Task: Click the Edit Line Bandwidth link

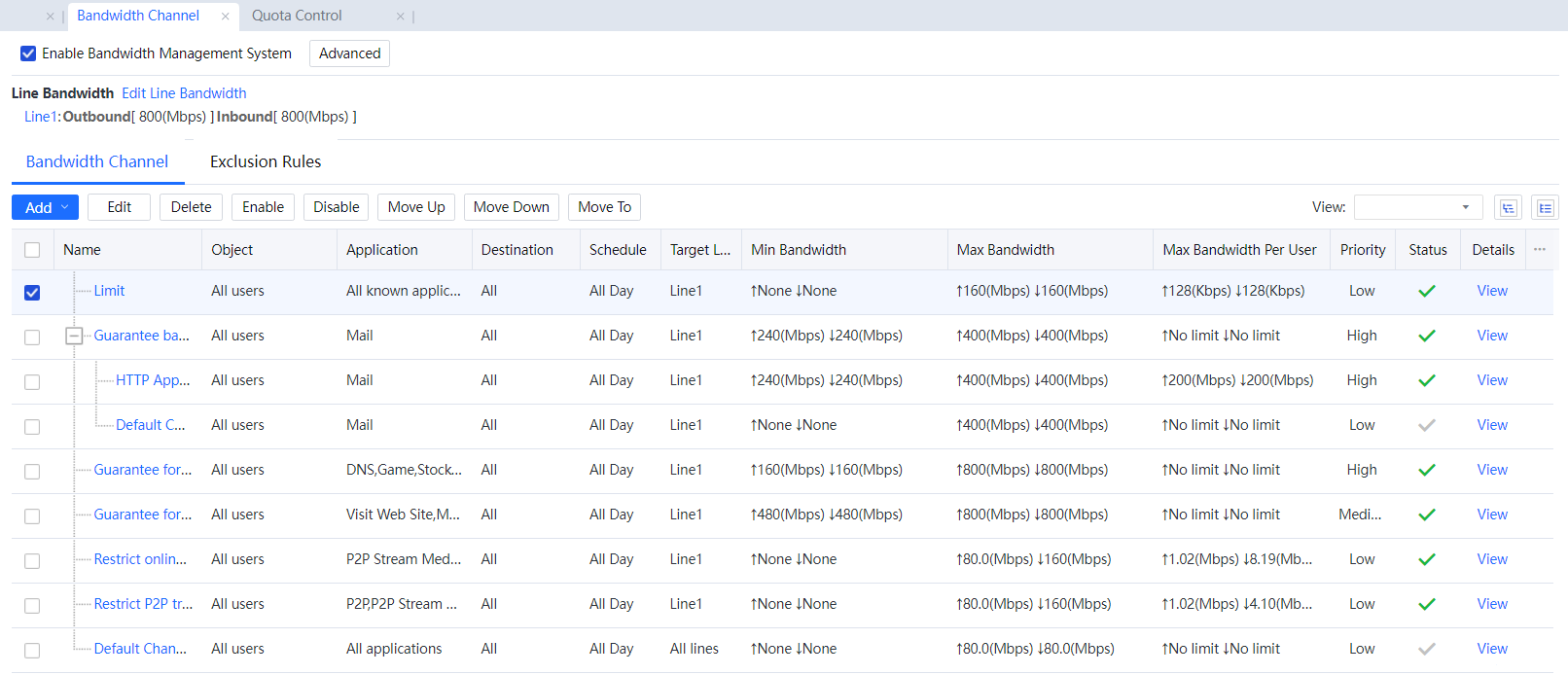Action: (x=184, y=93)
